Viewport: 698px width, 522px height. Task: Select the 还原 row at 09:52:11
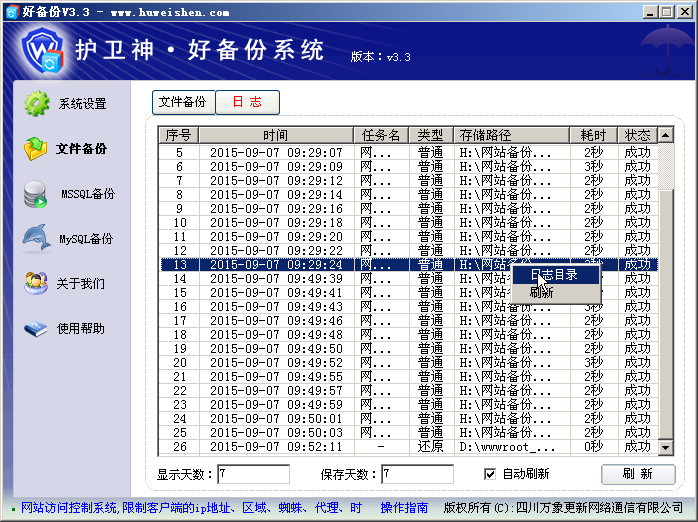click(409, 447)
